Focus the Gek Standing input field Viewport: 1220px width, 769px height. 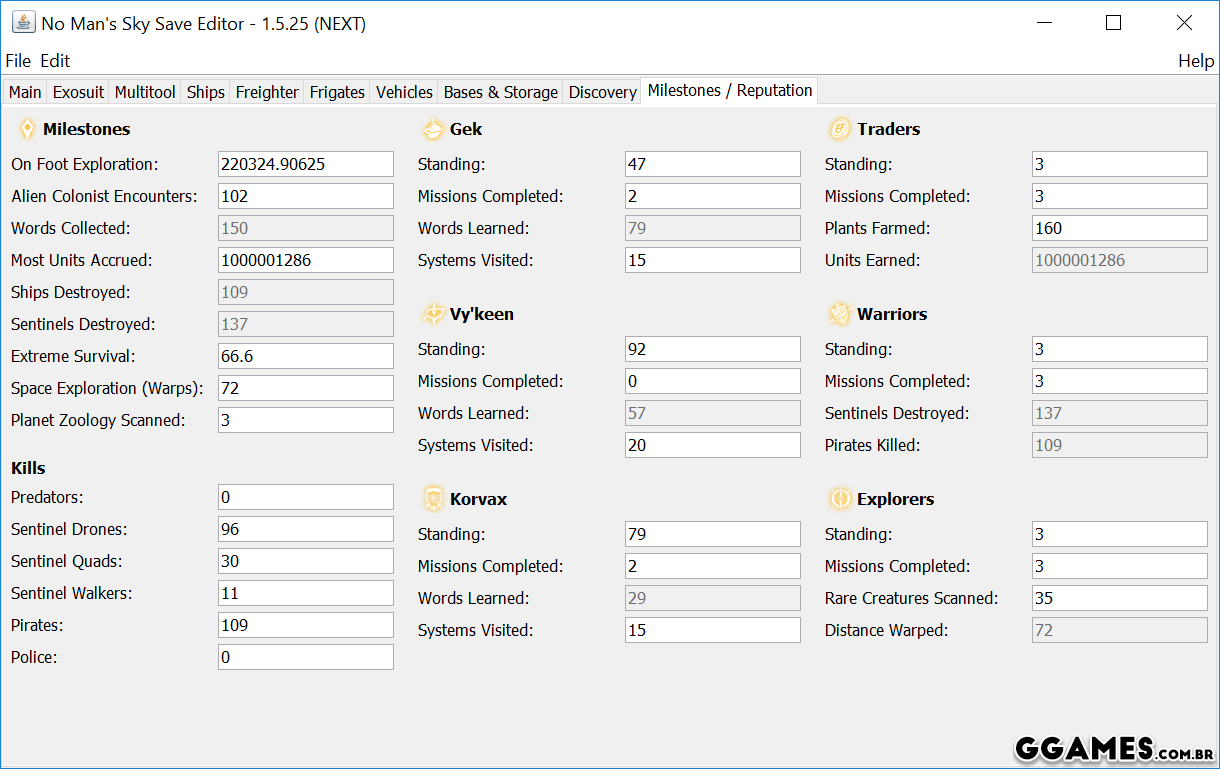pyautogui.click(x=712, y=164)
